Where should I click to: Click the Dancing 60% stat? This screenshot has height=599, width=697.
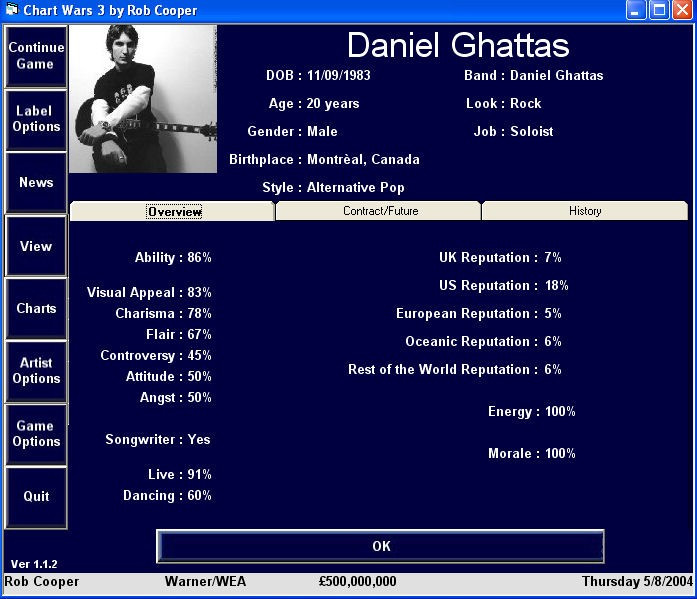click(168, 496)
